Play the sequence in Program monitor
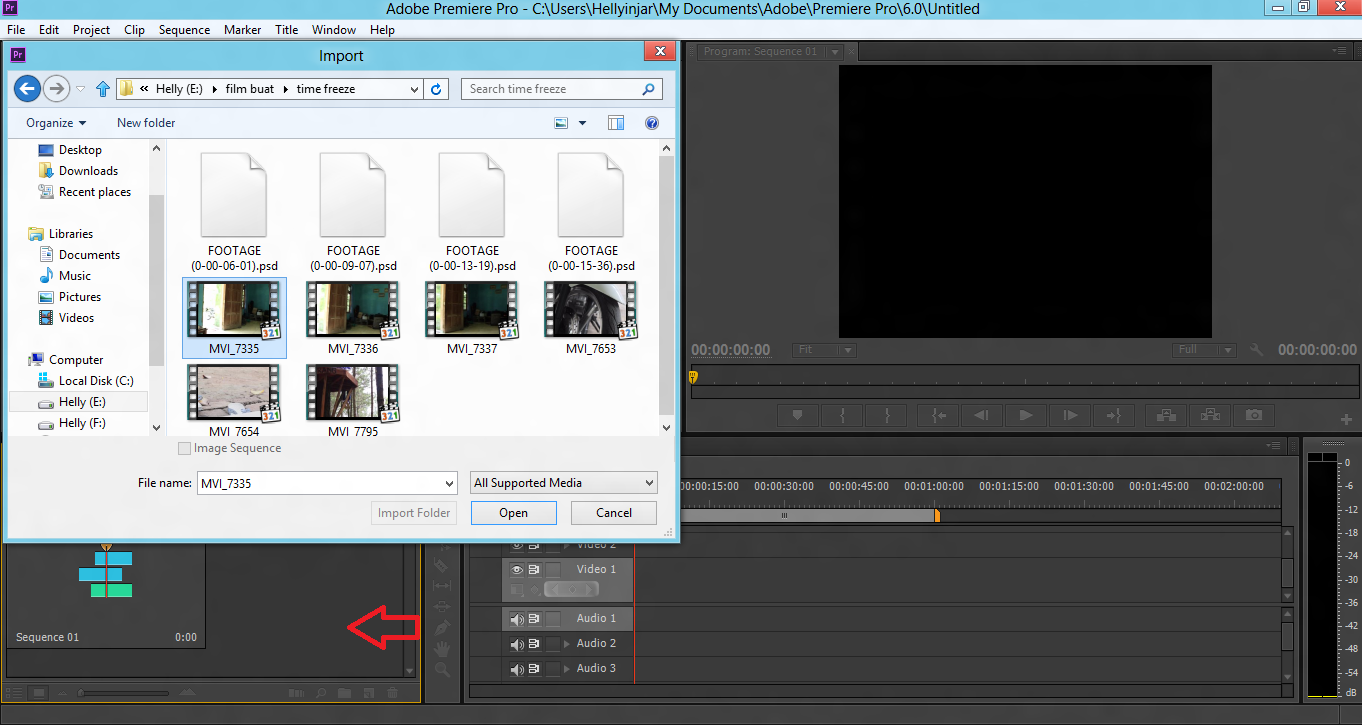1362x725 pixels. 1025,415
